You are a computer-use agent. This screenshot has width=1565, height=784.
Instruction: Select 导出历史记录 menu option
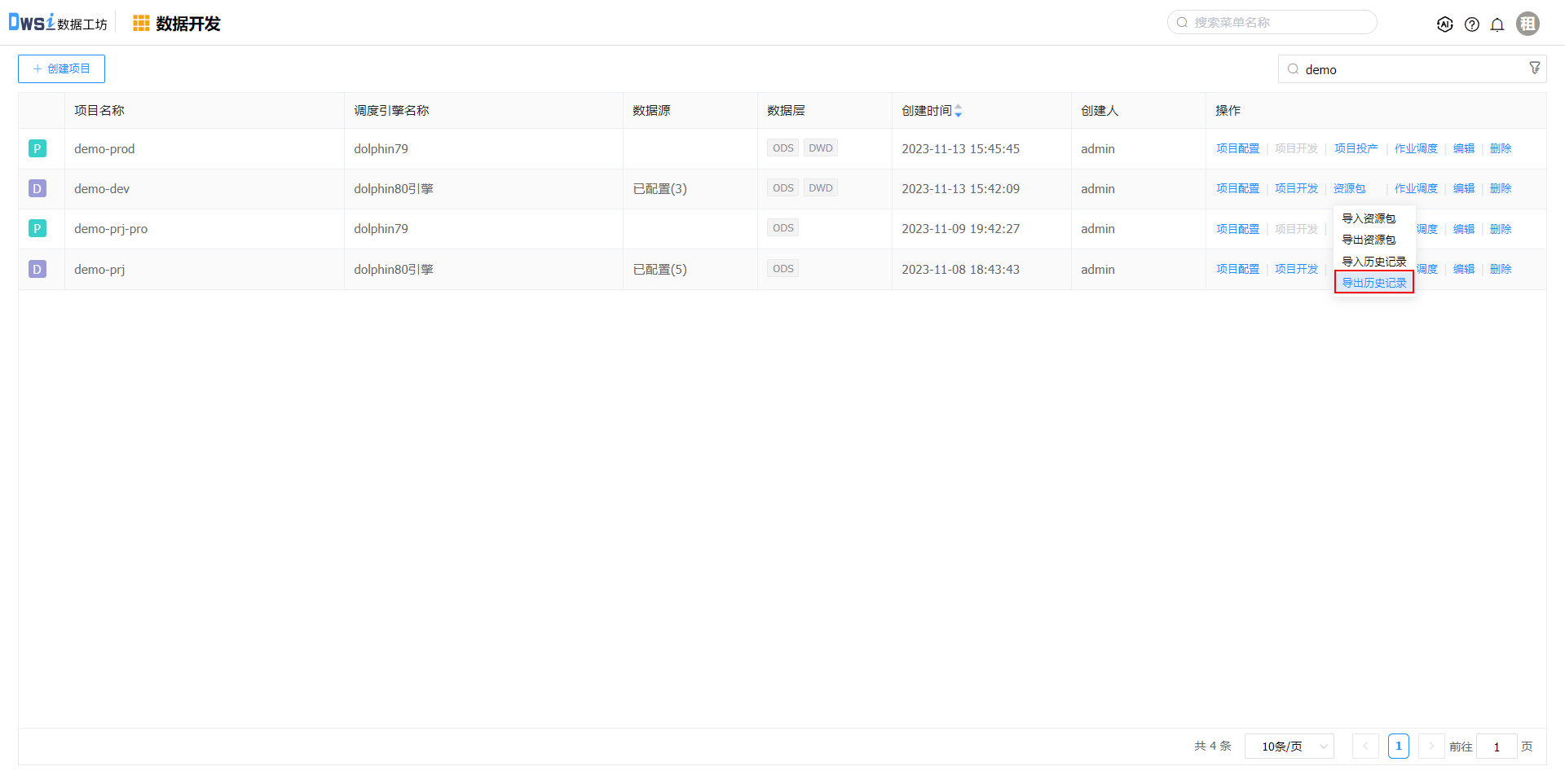(x=1373, y=283)
